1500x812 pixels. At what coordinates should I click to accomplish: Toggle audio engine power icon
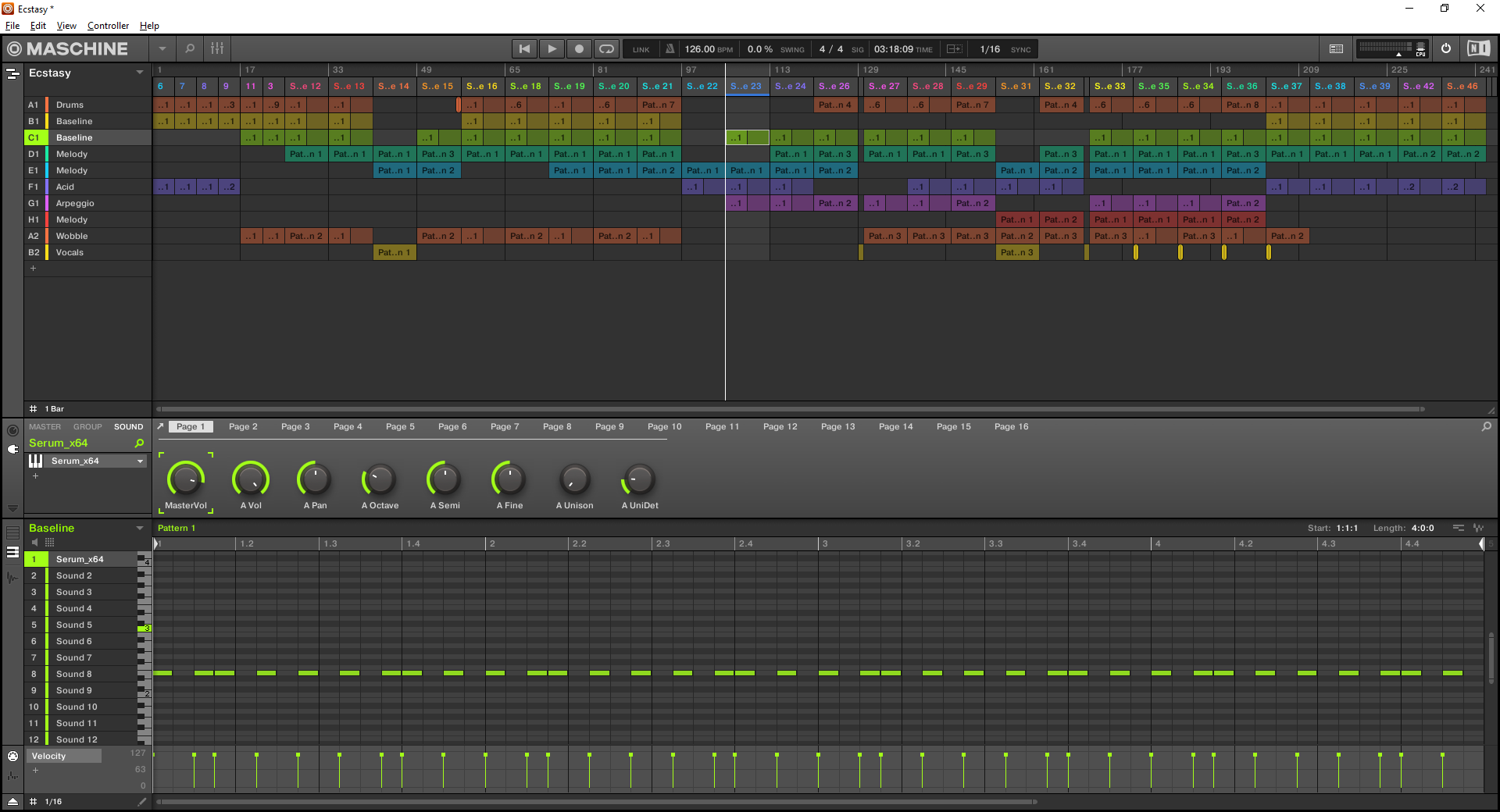pyautogui.click(x=1446, y=48)
